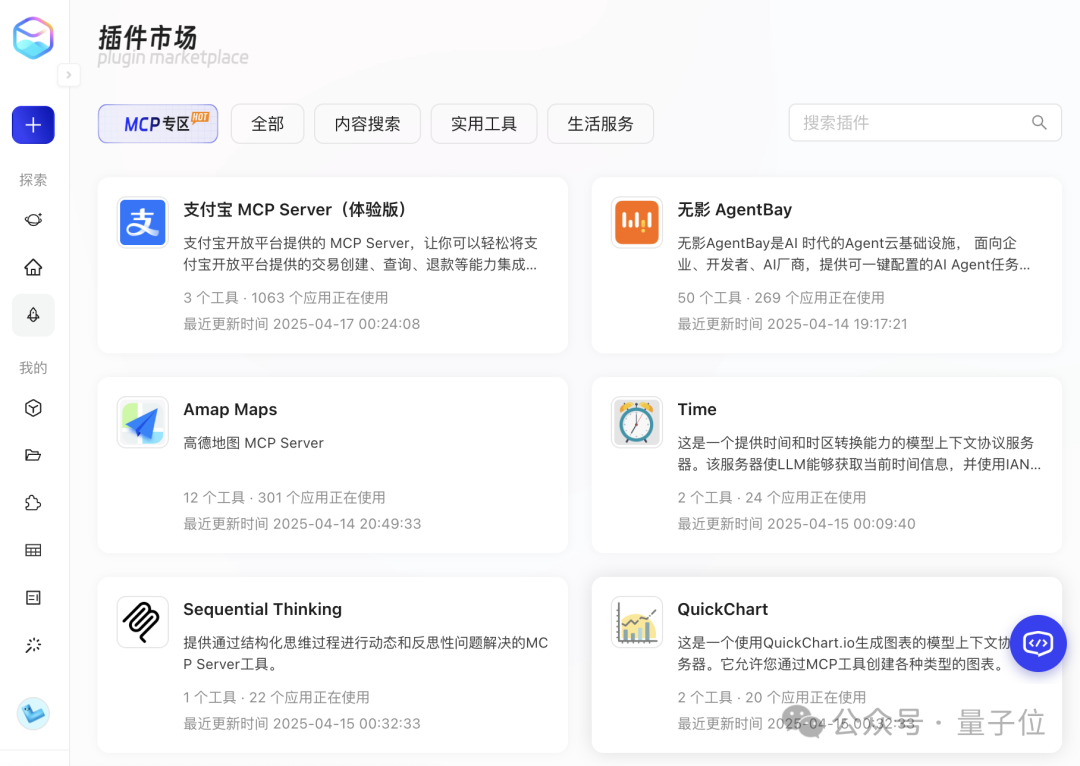Viewport: 1080px width, 766px height.
Task: Open the Amap Maps title
Action: (230, 409)
